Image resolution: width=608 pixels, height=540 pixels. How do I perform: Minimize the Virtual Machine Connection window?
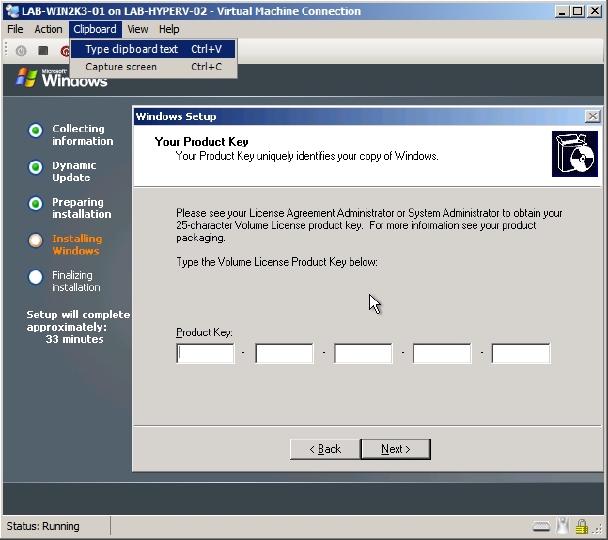(x=561, y=11)
